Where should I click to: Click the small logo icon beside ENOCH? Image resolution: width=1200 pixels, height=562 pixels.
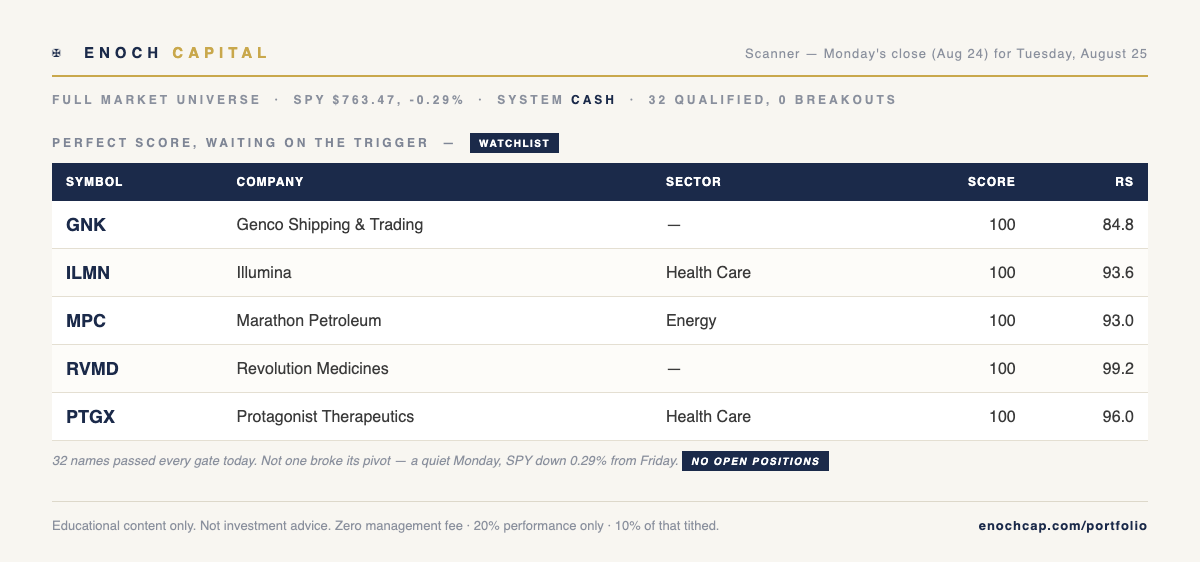pos(56,53)
